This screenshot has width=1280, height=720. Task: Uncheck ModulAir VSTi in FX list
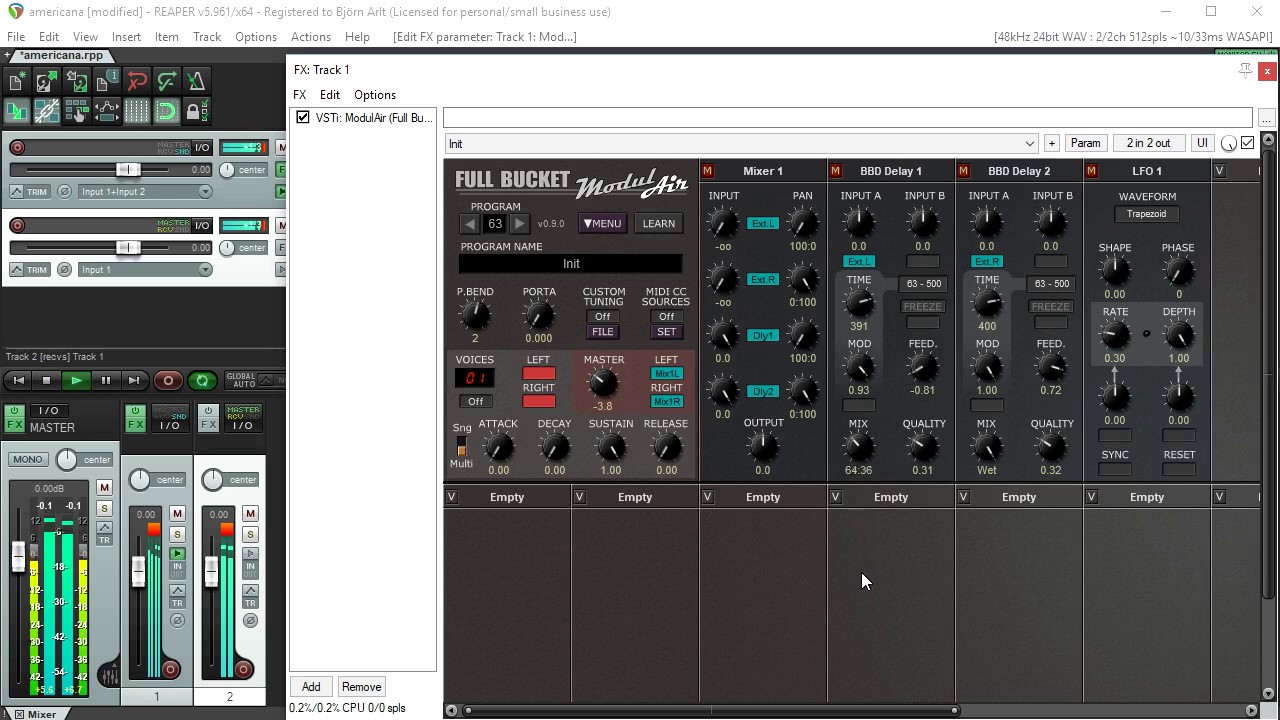point(303,118)
